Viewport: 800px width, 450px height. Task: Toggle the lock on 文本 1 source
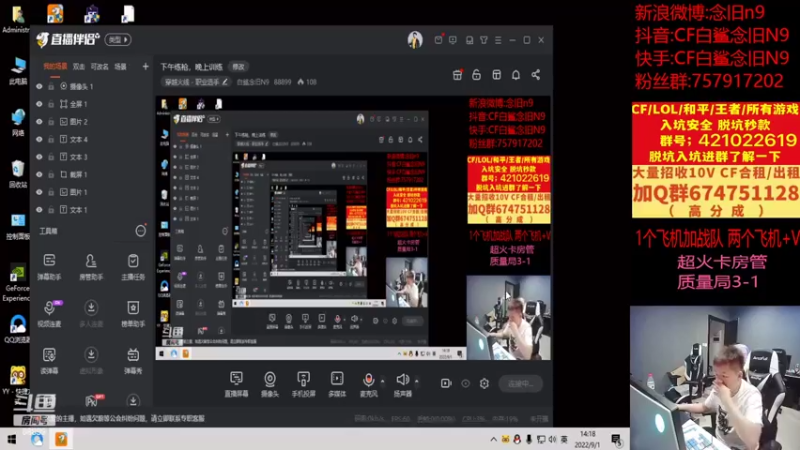(x=51, y=210)
